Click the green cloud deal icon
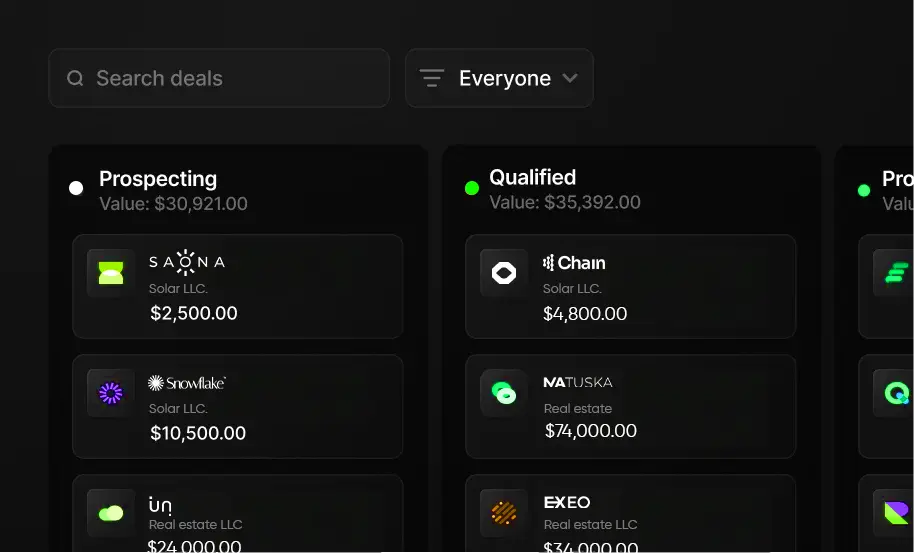 [111, 513]
